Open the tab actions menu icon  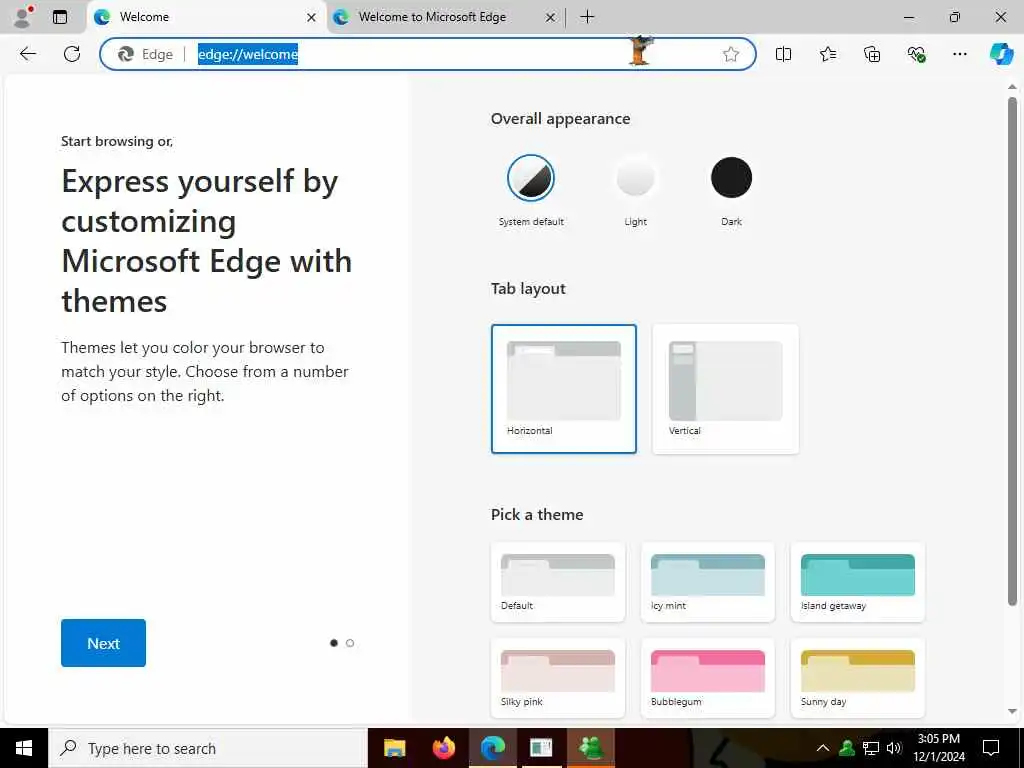pyautogui.click(x=60, y=17)
